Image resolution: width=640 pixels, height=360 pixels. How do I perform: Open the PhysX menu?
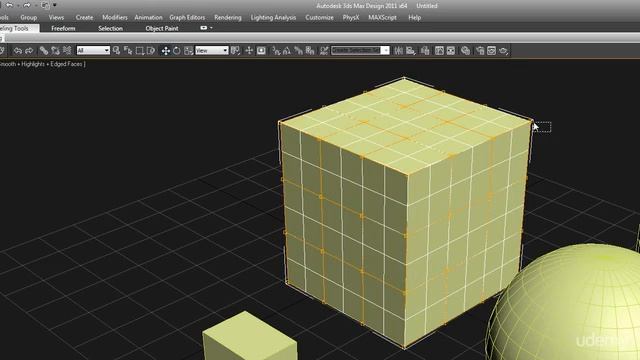(x=351, y=18)
